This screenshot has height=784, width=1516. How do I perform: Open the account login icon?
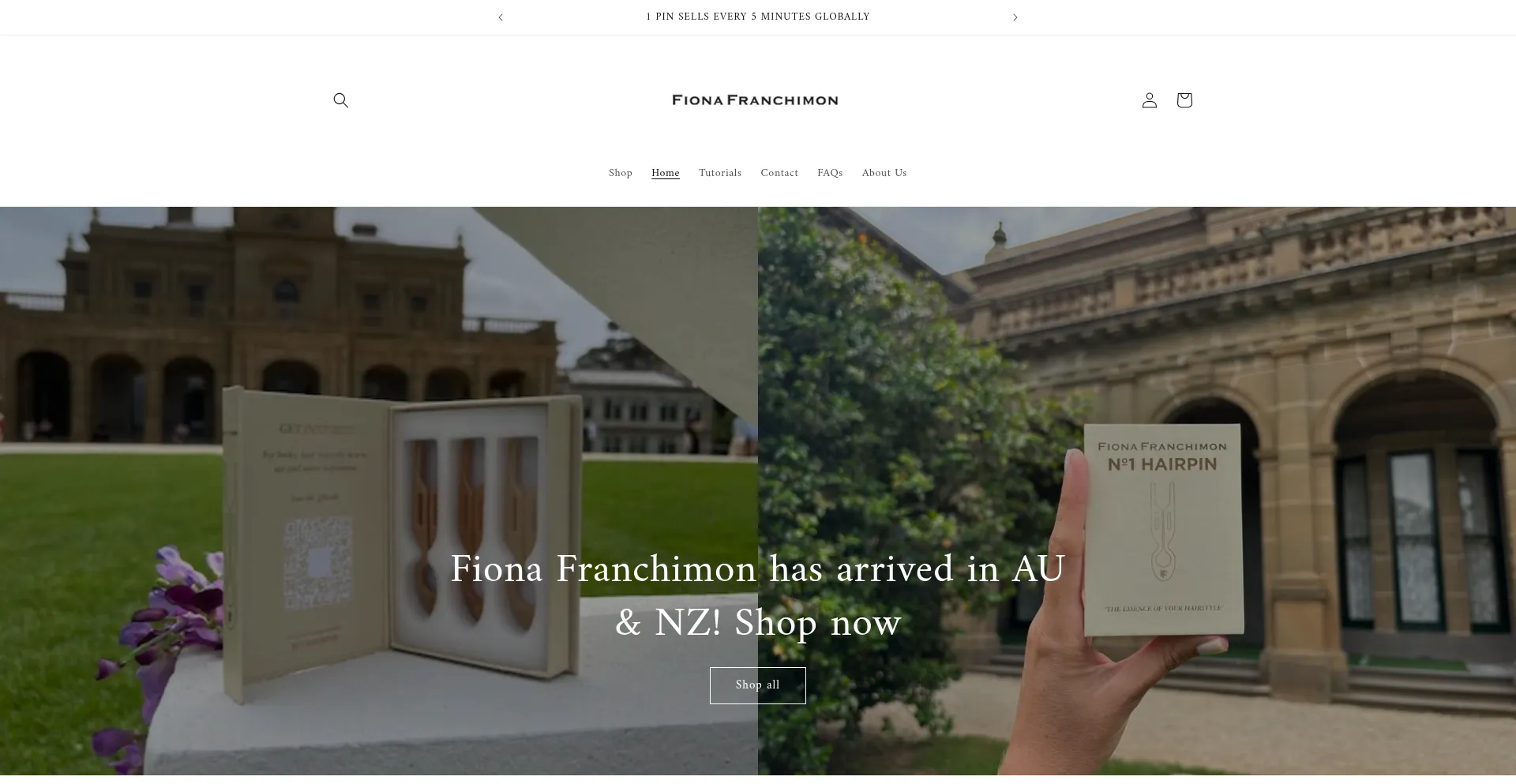pos(1149,100)
